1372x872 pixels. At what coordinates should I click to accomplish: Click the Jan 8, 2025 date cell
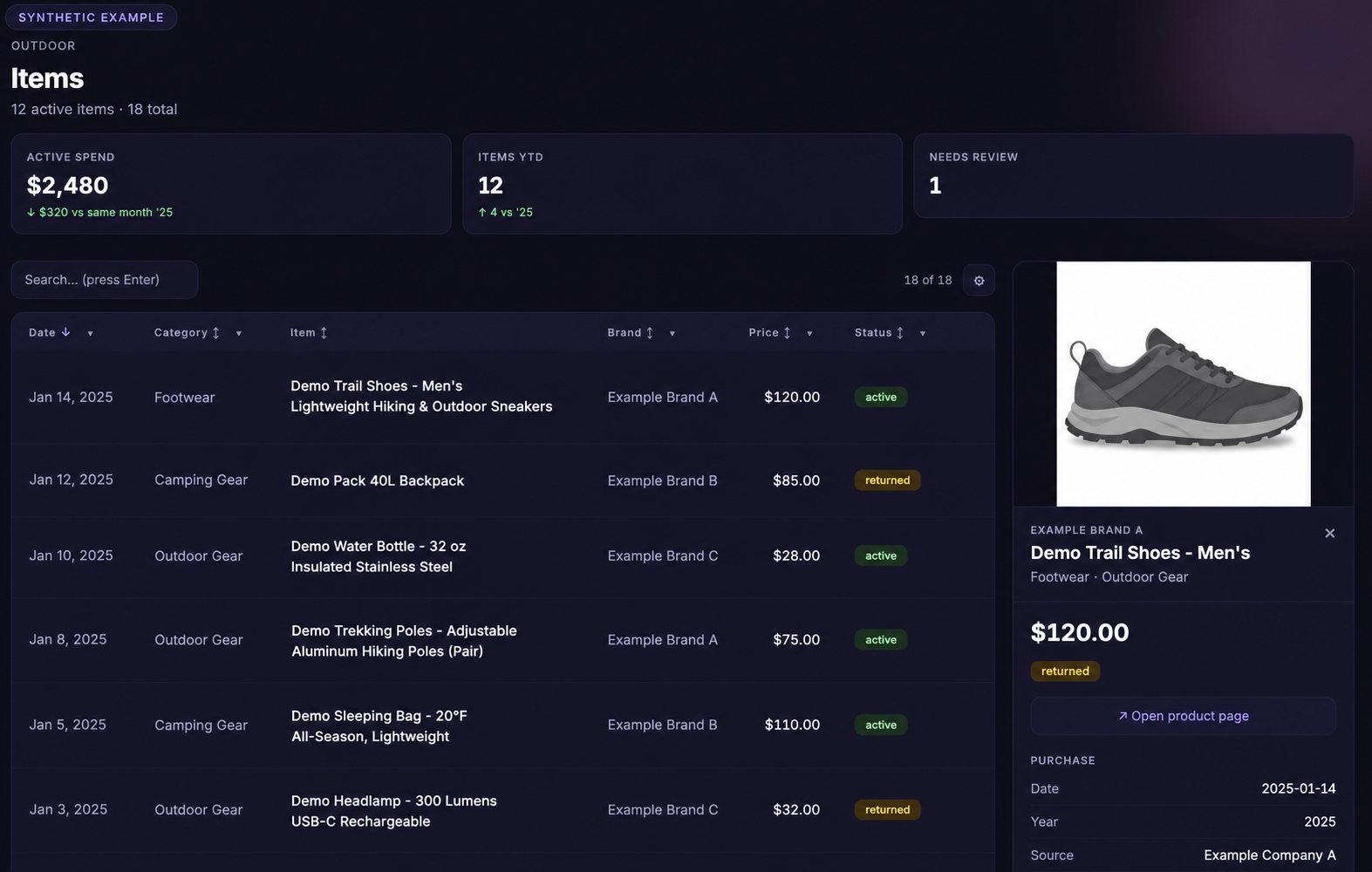[68, 639]
